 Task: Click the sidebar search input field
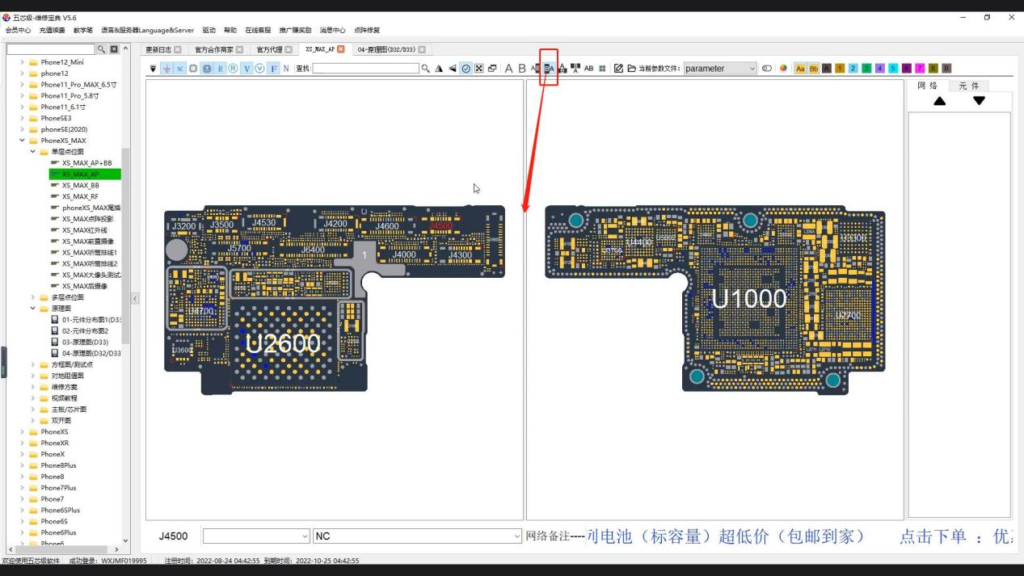[51, 49]
